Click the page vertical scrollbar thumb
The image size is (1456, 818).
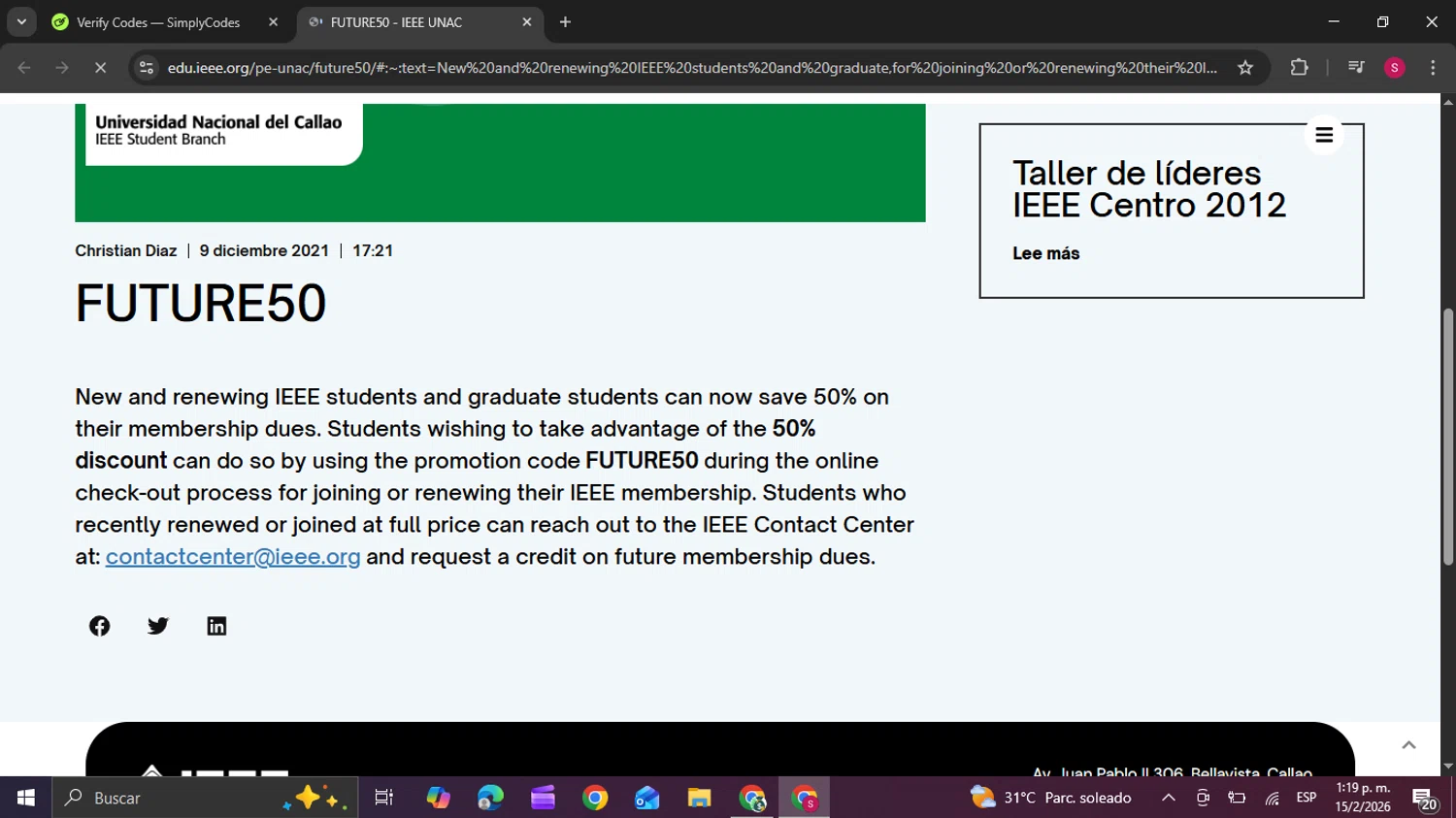pyautogui.click(x=1448, y=437)
